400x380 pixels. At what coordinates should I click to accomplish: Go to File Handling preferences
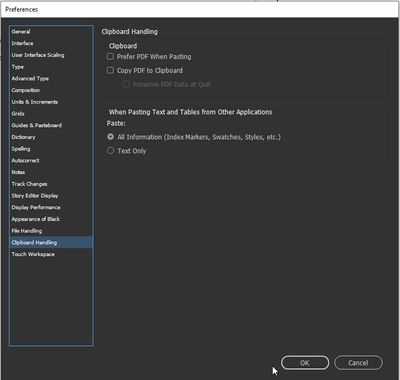click(51, 231)
